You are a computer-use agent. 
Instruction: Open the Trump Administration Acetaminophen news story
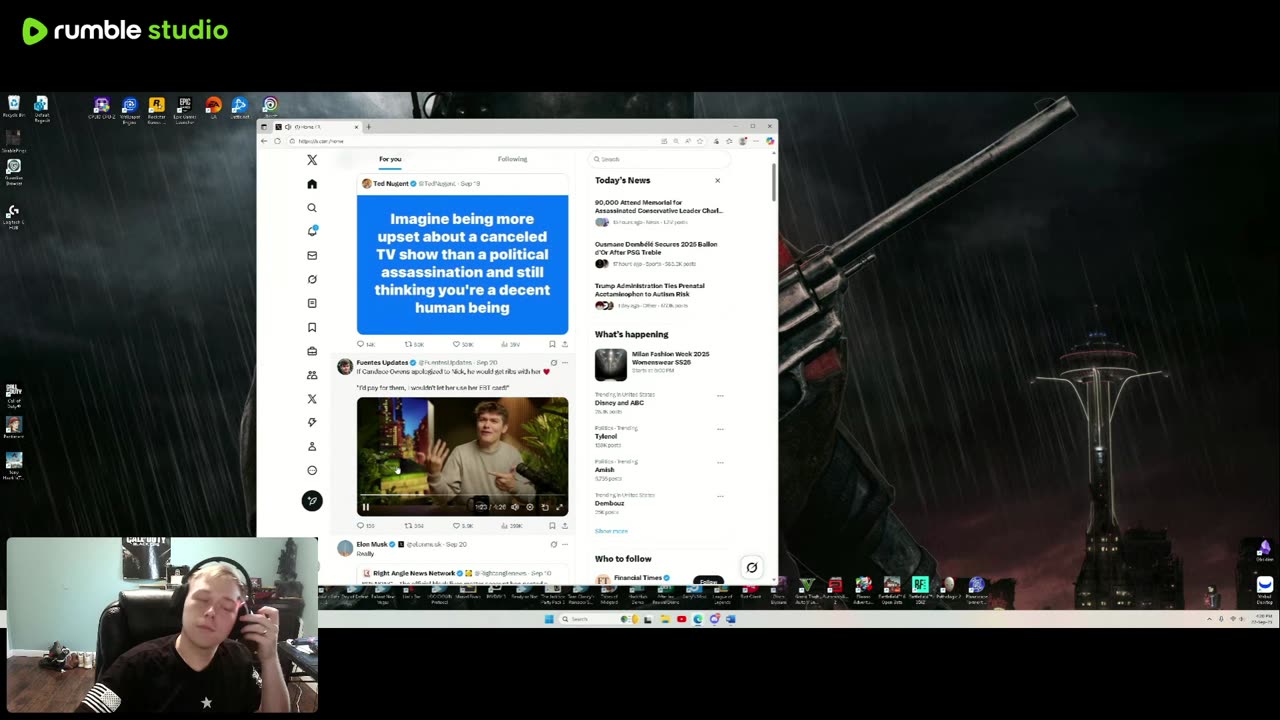click(x=649, y=290)
